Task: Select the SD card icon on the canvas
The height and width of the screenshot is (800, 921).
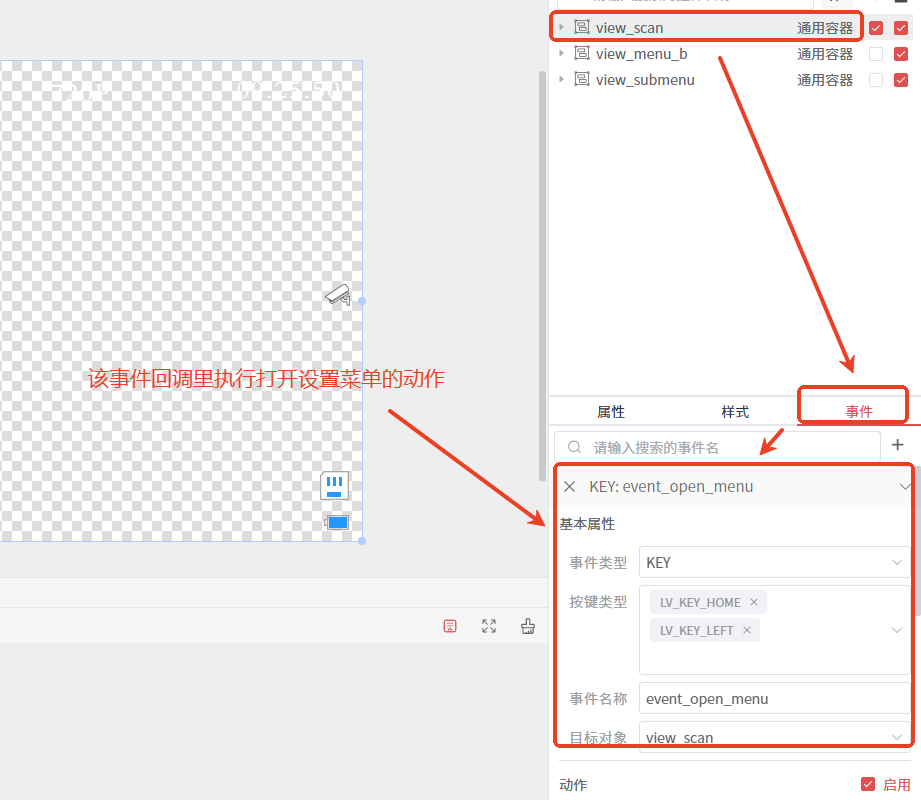Action: pyautogui.click(x=334, y=486)
